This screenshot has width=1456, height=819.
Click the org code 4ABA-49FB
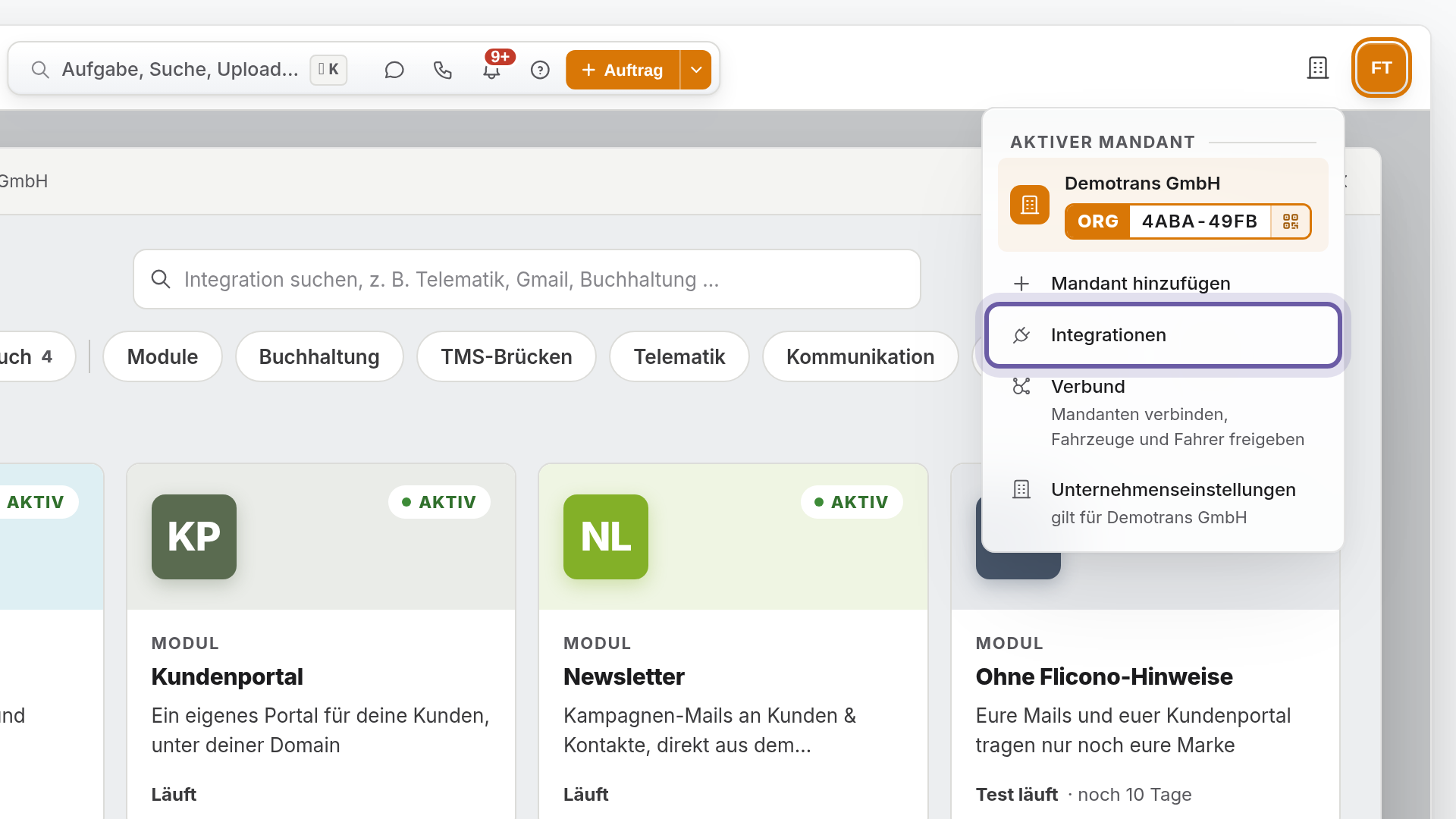[1200, 221]
